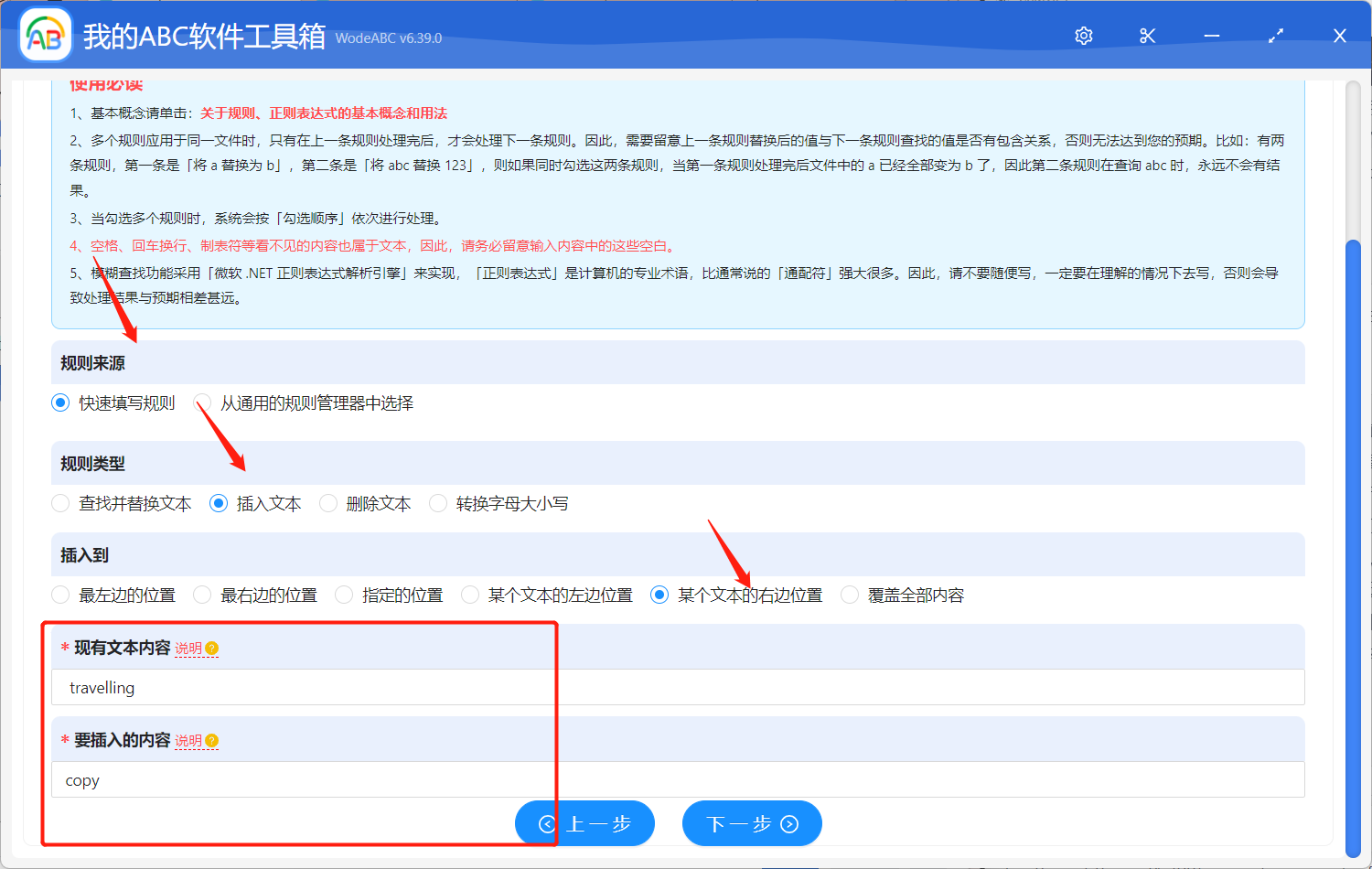1372x869 pixels.
Task: Click the 现有文本内容 field containing travelling
Action: coord(677,688)
